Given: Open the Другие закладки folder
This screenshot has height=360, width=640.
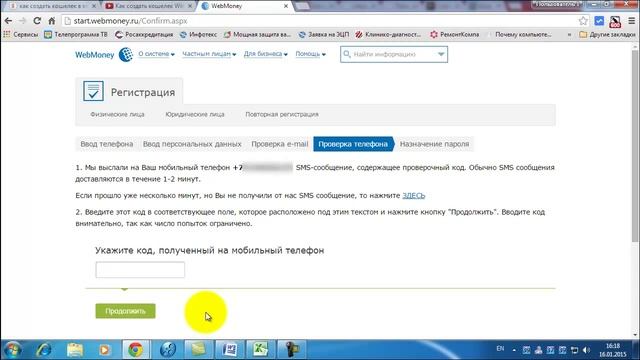Looking at the screenshot, I should tap(607, 35).
